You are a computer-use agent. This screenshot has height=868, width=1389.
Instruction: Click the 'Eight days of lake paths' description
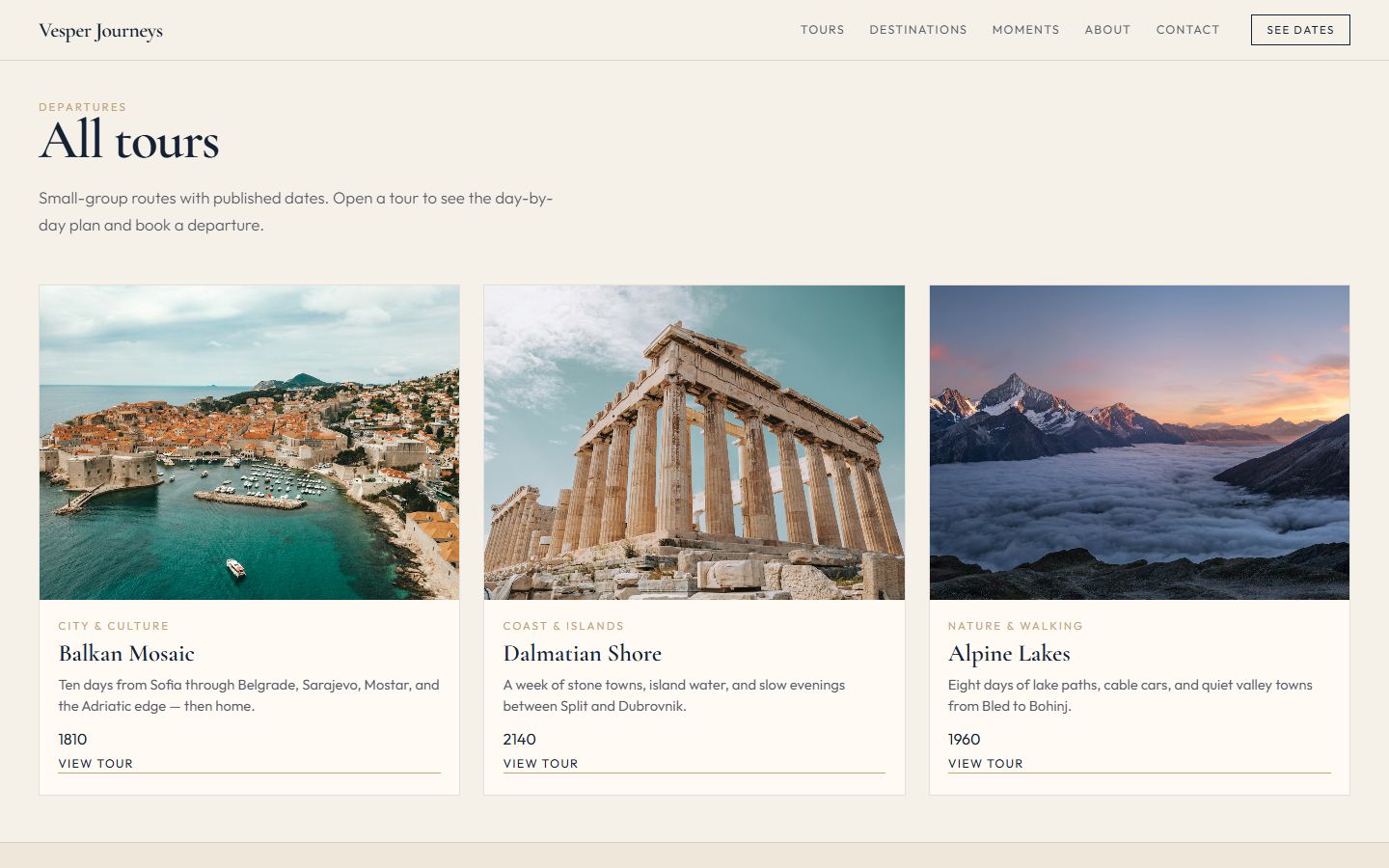1130,695
